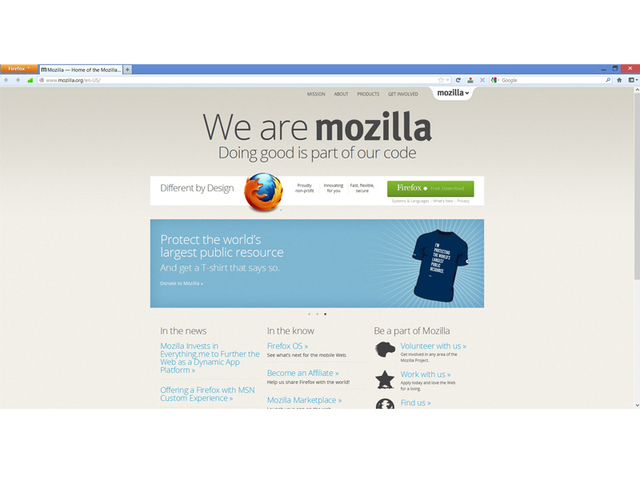Open the GET INVOLVED navigation item
640x480 pixels.
403,94
